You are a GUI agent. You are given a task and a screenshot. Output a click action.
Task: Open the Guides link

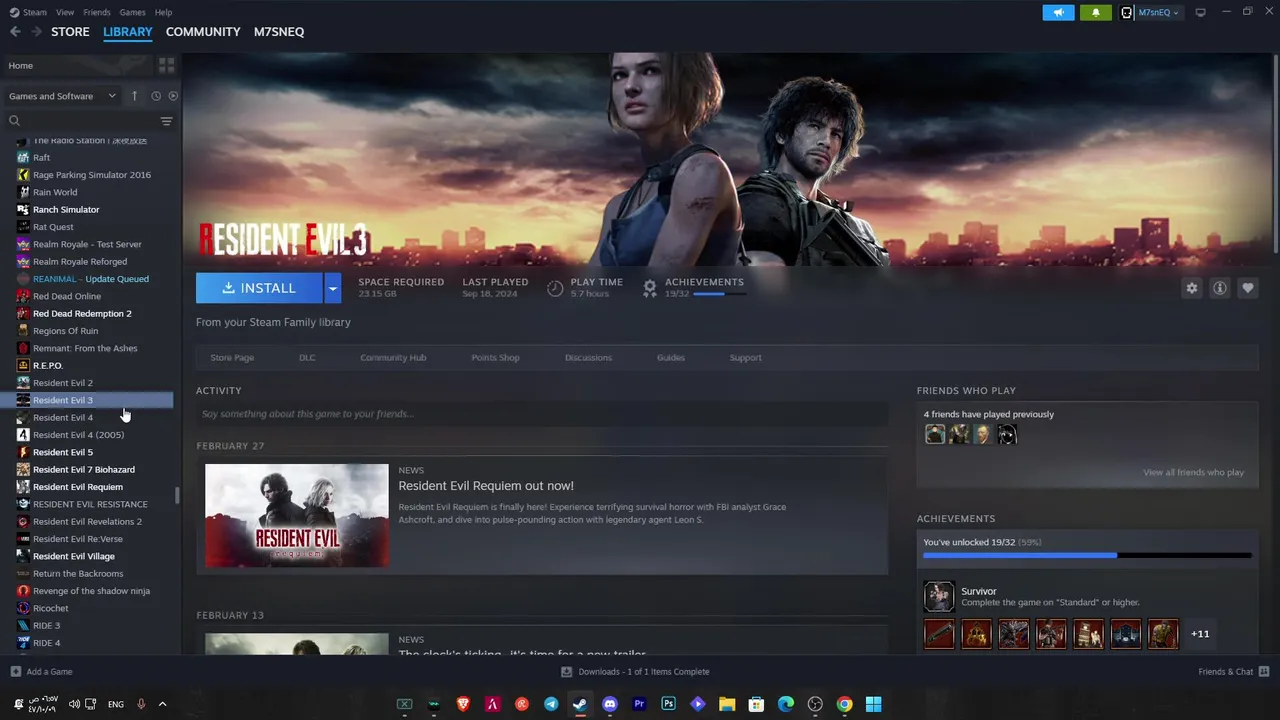pyautogui.click(x=671, y=357)
